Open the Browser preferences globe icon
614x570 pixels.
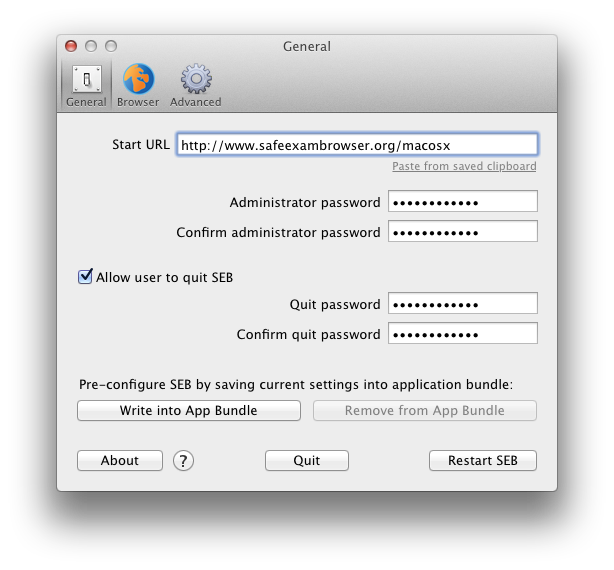pyautogui.click(x=138, y=79)
